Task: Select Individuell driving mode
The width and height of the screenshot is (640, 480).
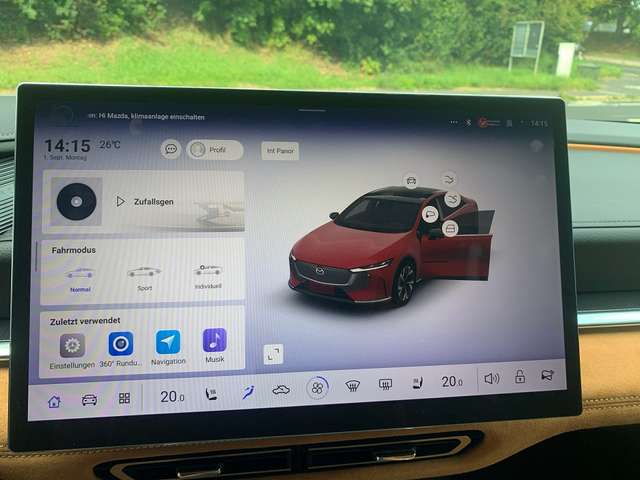Action: tap(208, 273)
